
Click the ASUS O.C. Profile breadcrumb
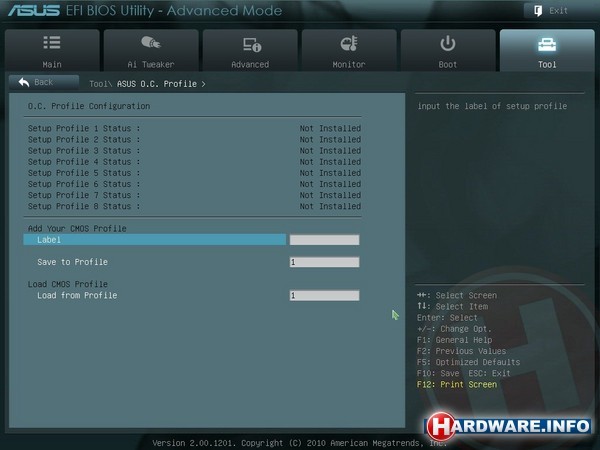point(157,84)
